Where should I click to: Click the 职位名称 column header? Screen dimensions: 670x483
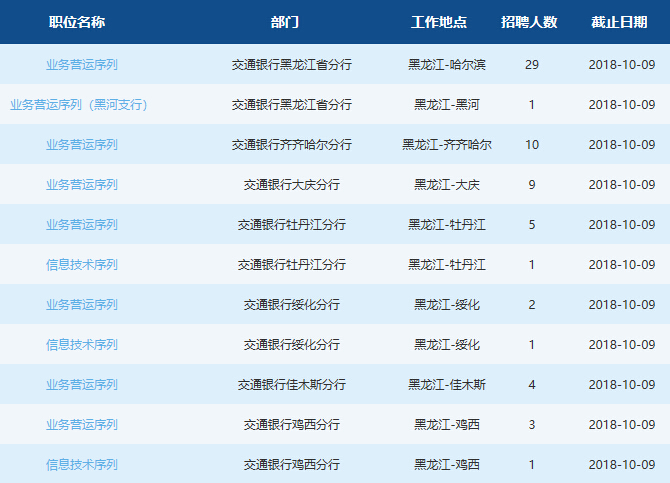click(x=77, y=22)
